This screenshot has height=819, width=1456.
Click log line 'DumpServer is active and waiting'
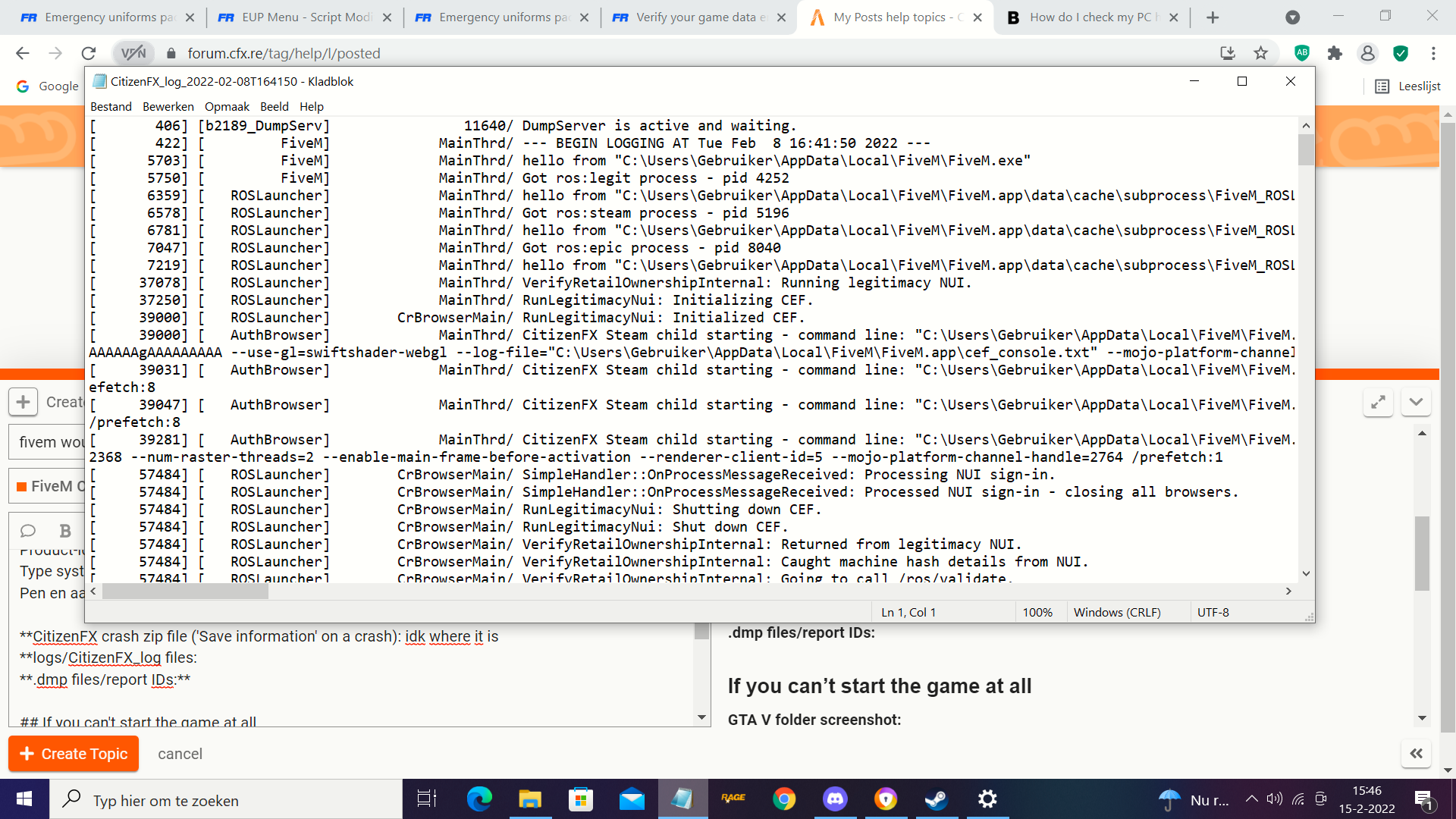pos(659,126)
